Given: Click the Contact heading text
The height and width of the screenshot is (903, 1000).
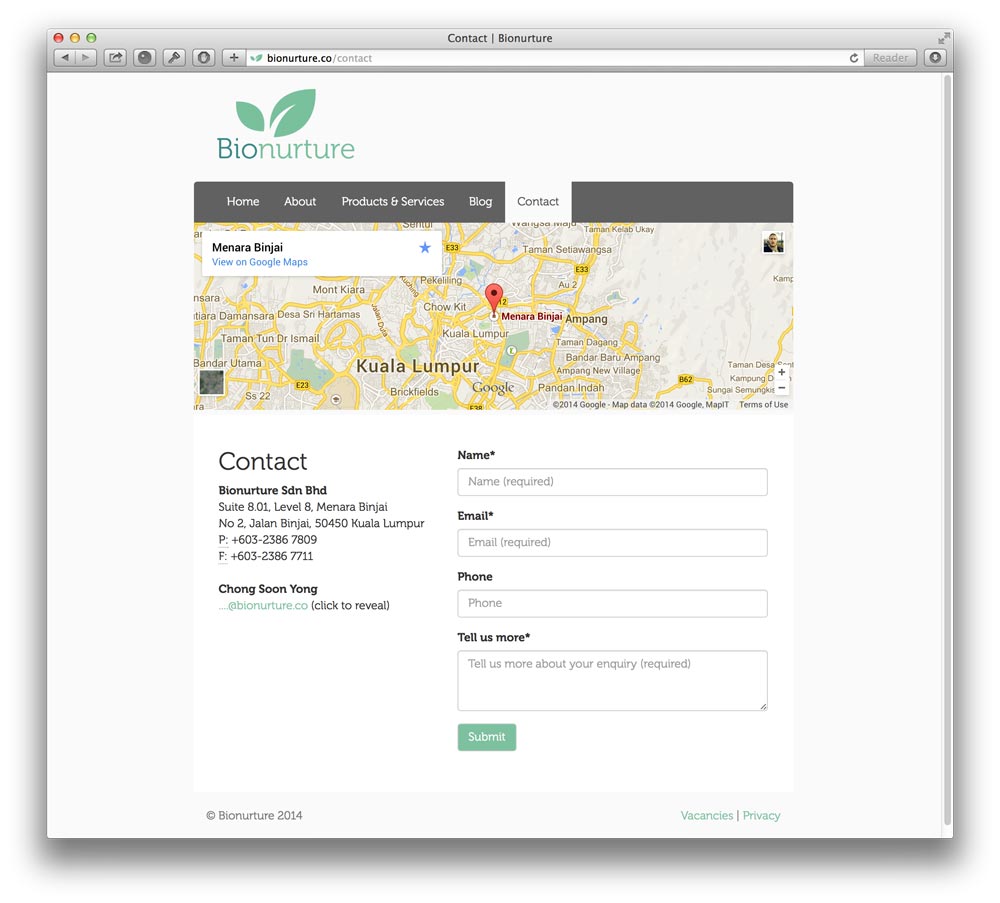Looking at the screenshot, I should (263, 461).
